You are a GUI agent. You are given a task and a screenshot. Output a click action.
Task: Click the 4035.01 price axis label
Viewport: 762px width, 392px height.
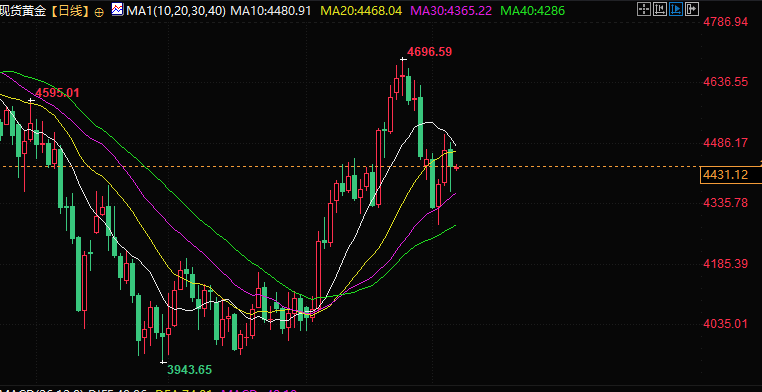(x=726, y=324)
